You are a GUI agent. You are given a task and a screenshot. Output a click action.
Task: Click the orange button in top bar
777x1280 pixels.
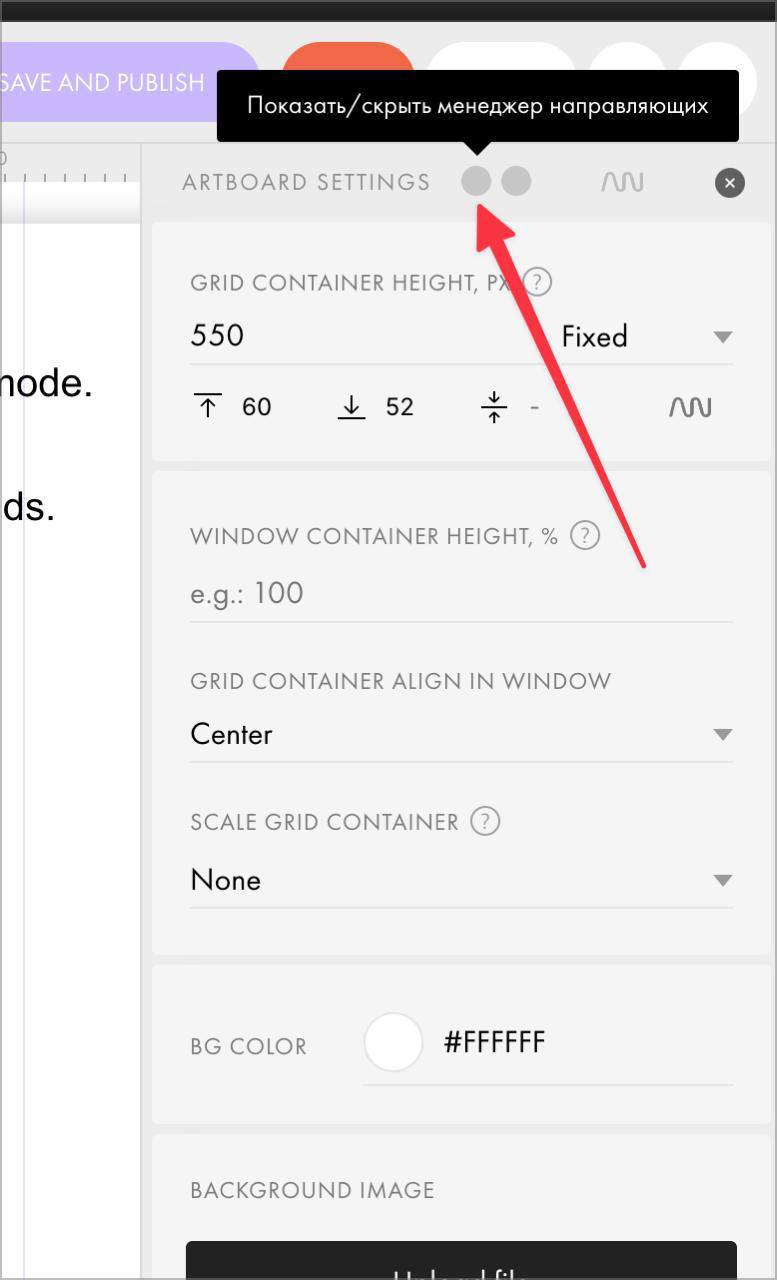pos(348,72)
